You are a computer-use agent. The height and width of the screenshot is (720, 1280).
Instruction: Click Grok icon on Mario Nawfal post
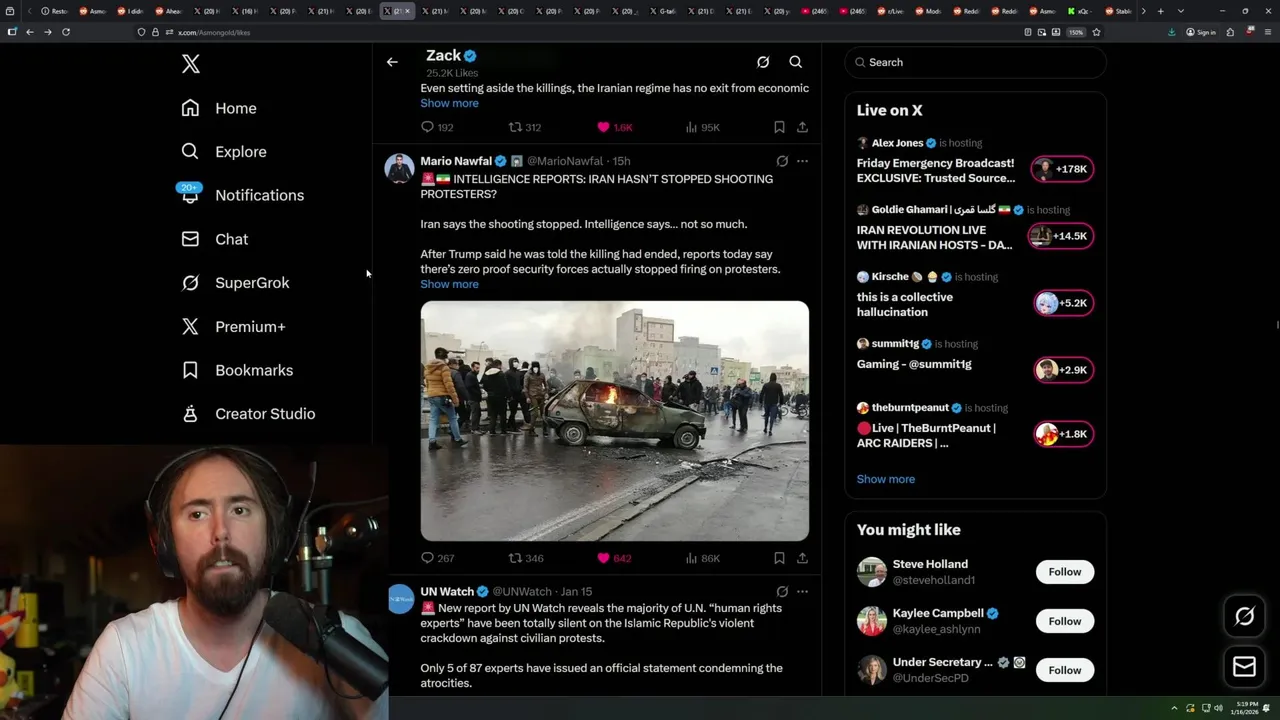782,161
